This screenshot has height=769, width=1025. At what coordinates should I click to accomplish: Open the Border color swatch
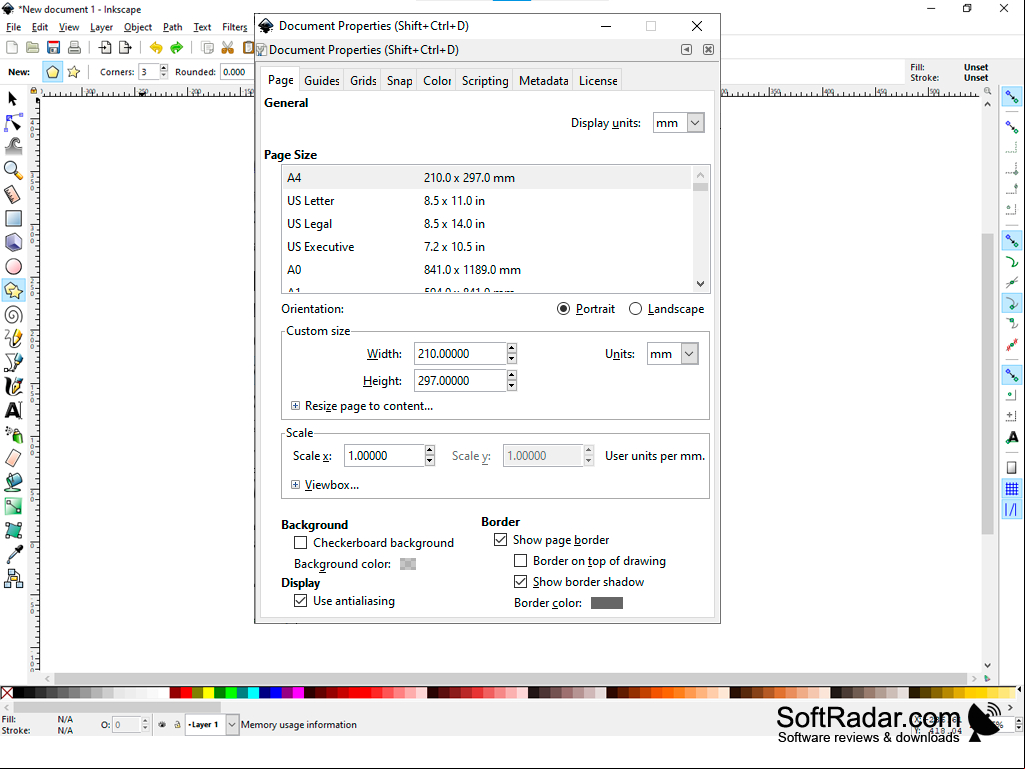[607, 603]
